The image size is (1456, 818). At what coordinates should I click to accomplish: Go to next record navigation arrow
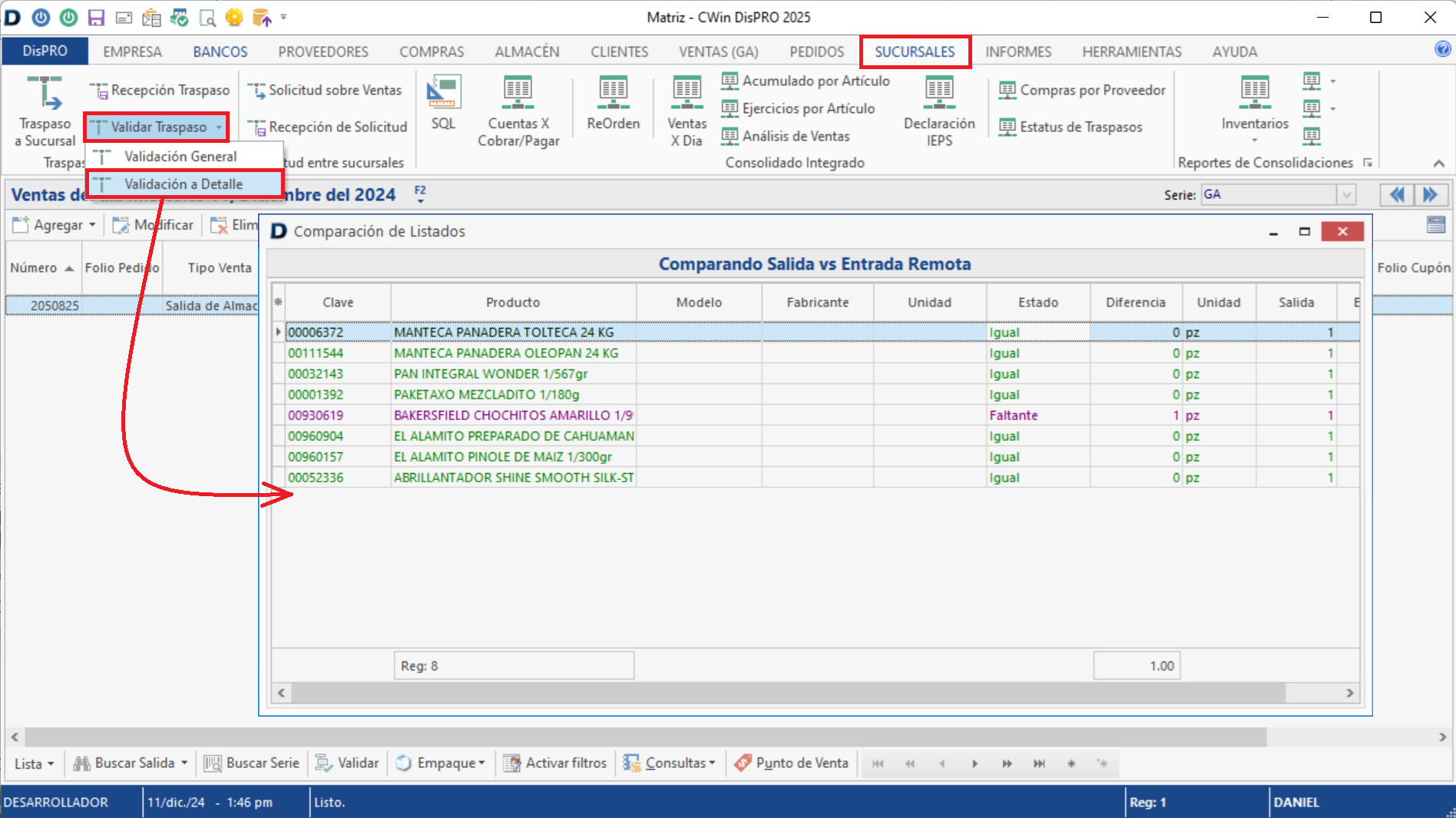[x=975, y=763]
